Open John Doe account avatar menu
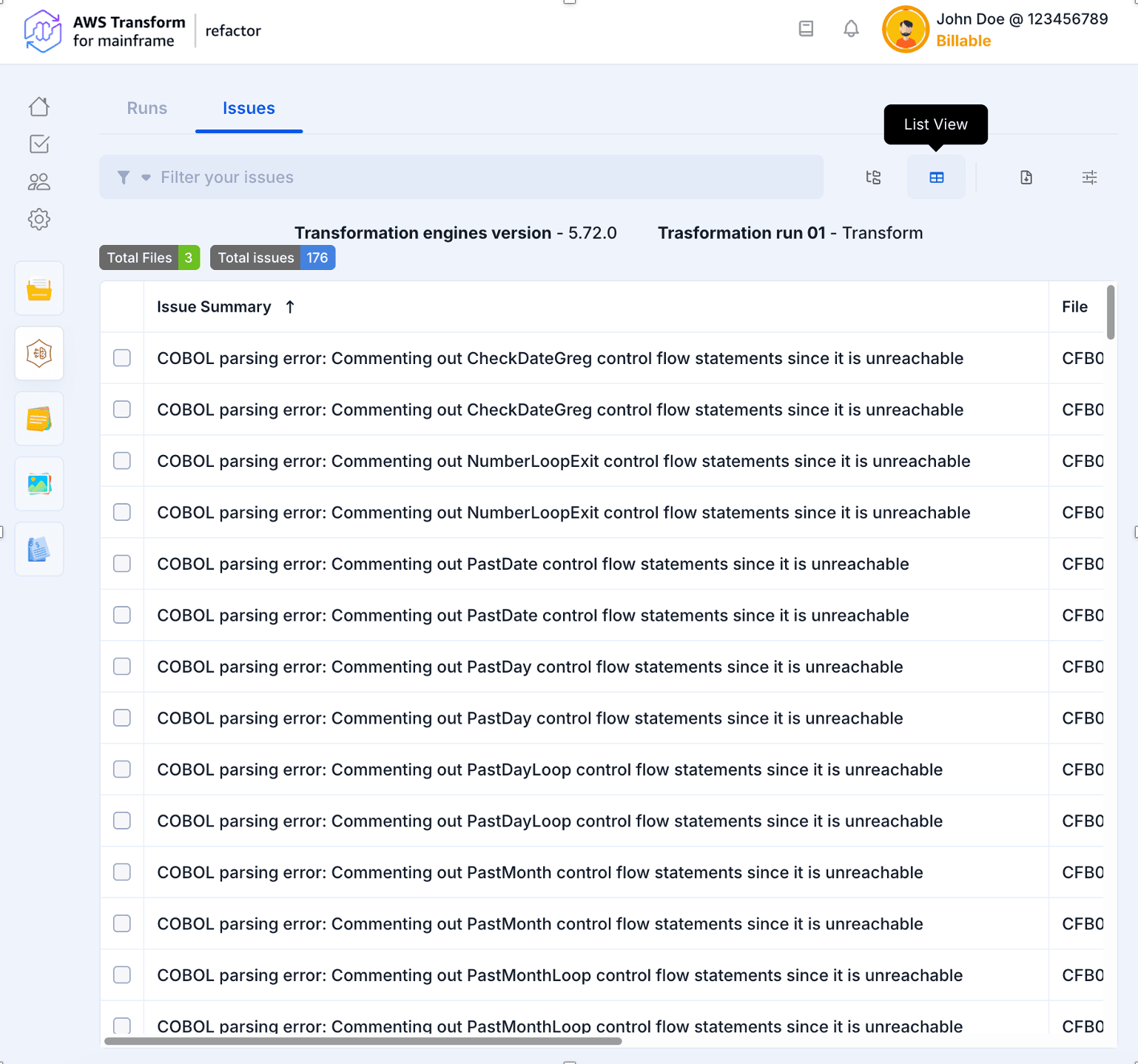Viewport: 1138px width, 1064px height. (x=905, y=30)
